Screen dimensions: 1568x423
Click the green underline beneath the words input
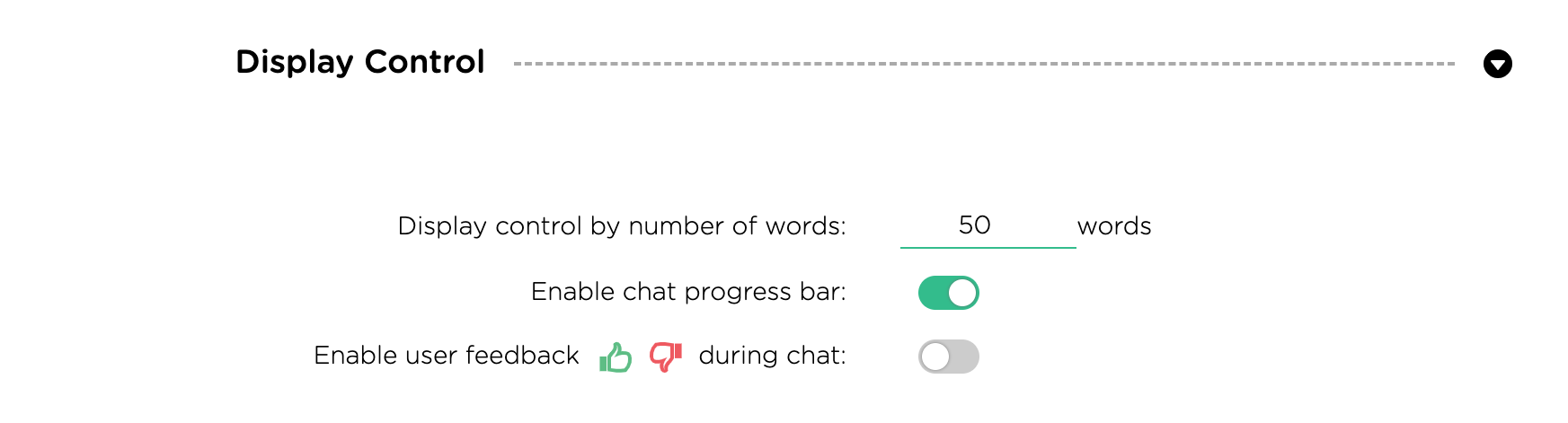(988, 247)
